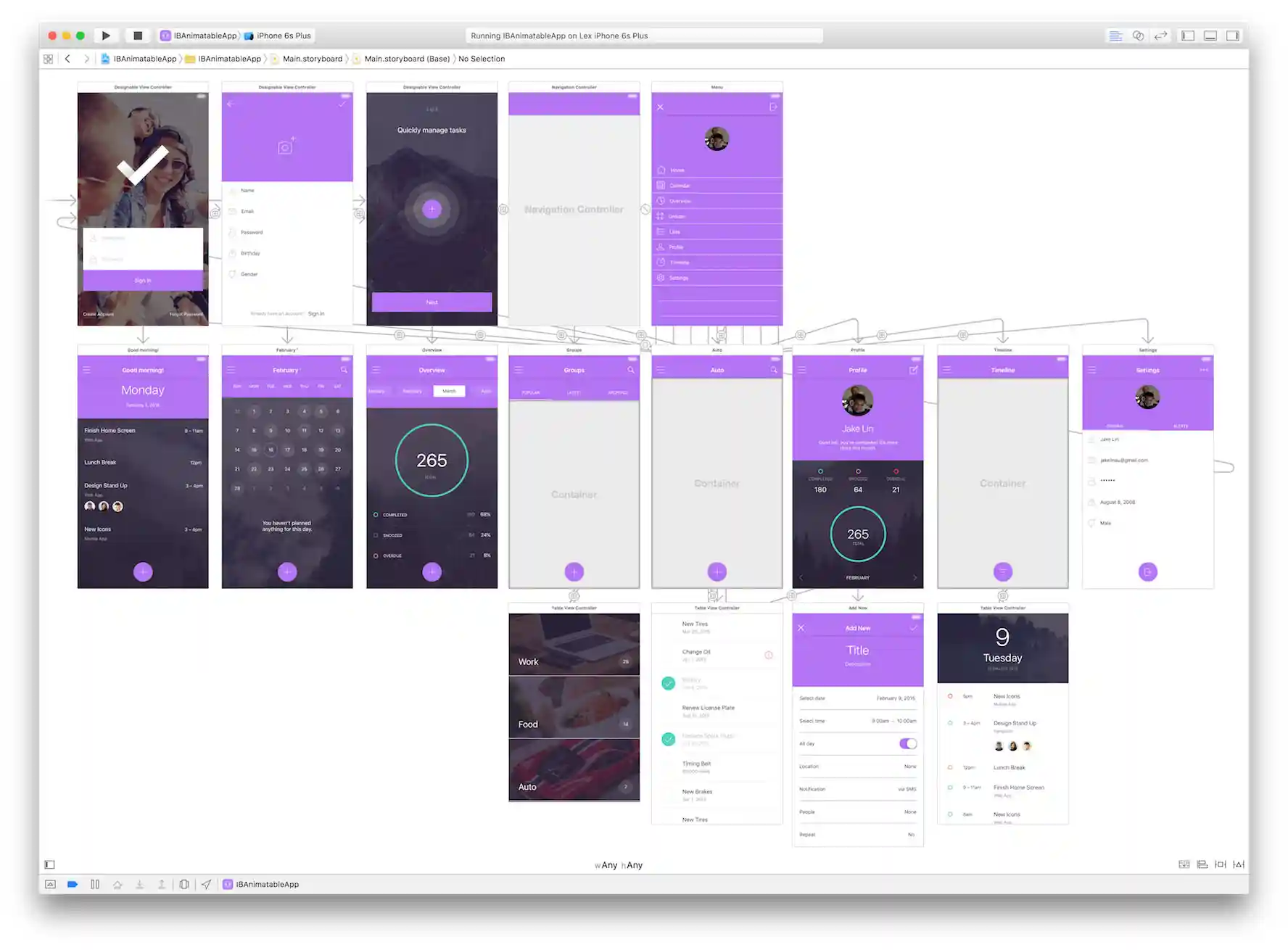
Task: Open the Assistant editor
Action: 1139,35
